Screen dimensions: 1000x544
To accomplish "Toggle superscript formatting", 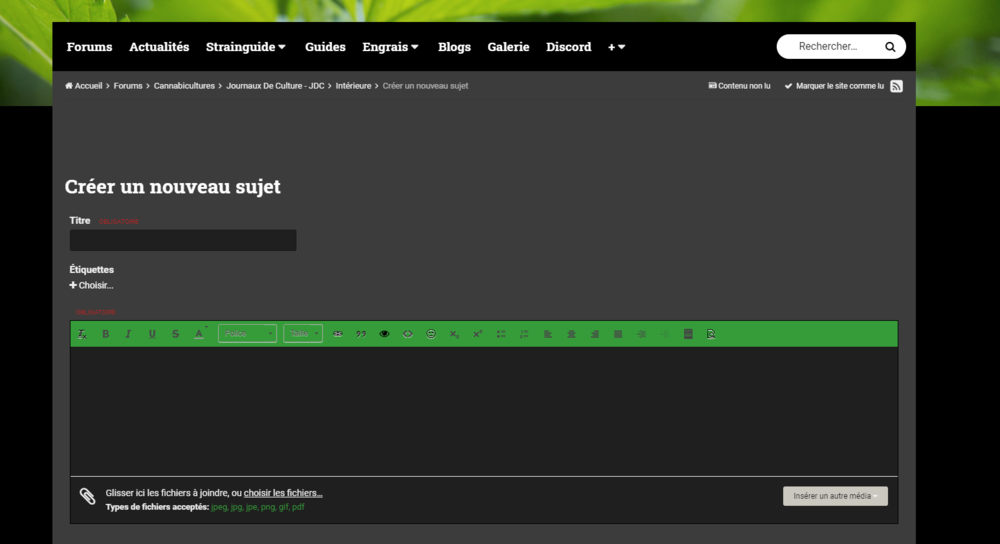I will pyautogui.click(x=478, y=334).
